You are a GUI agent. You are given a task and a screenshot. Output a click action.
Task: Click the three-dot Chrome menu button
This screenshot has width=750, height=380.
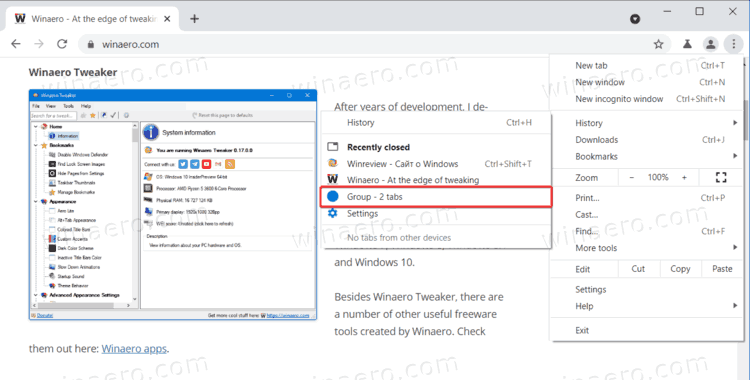coord(733,44)
